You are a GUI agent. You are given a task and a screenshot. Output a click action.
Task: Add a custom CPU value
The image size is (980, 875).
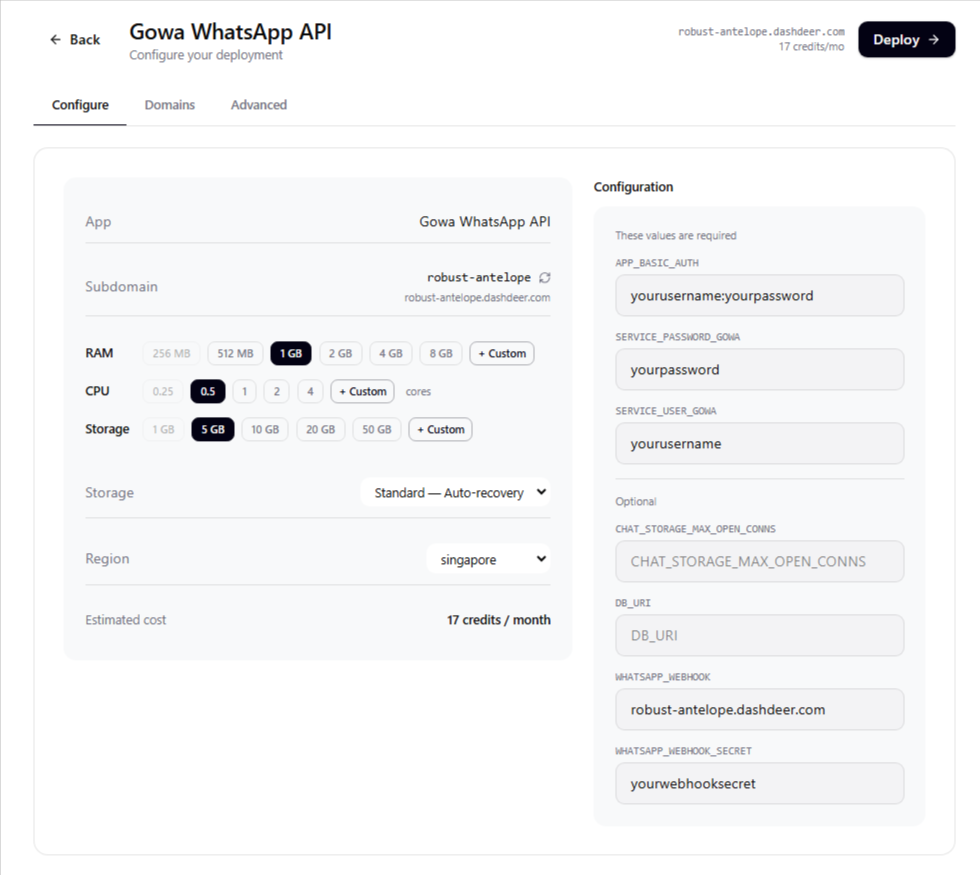(x=362, y=391)
